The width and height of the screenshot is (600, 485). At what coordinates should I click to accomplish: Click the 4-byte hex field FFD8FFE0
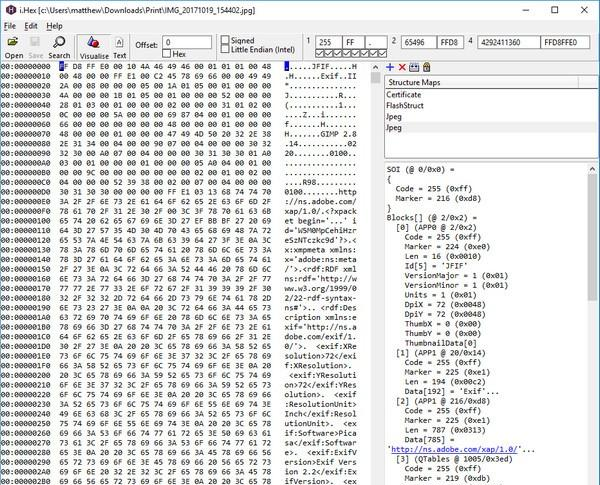(565, 42)
